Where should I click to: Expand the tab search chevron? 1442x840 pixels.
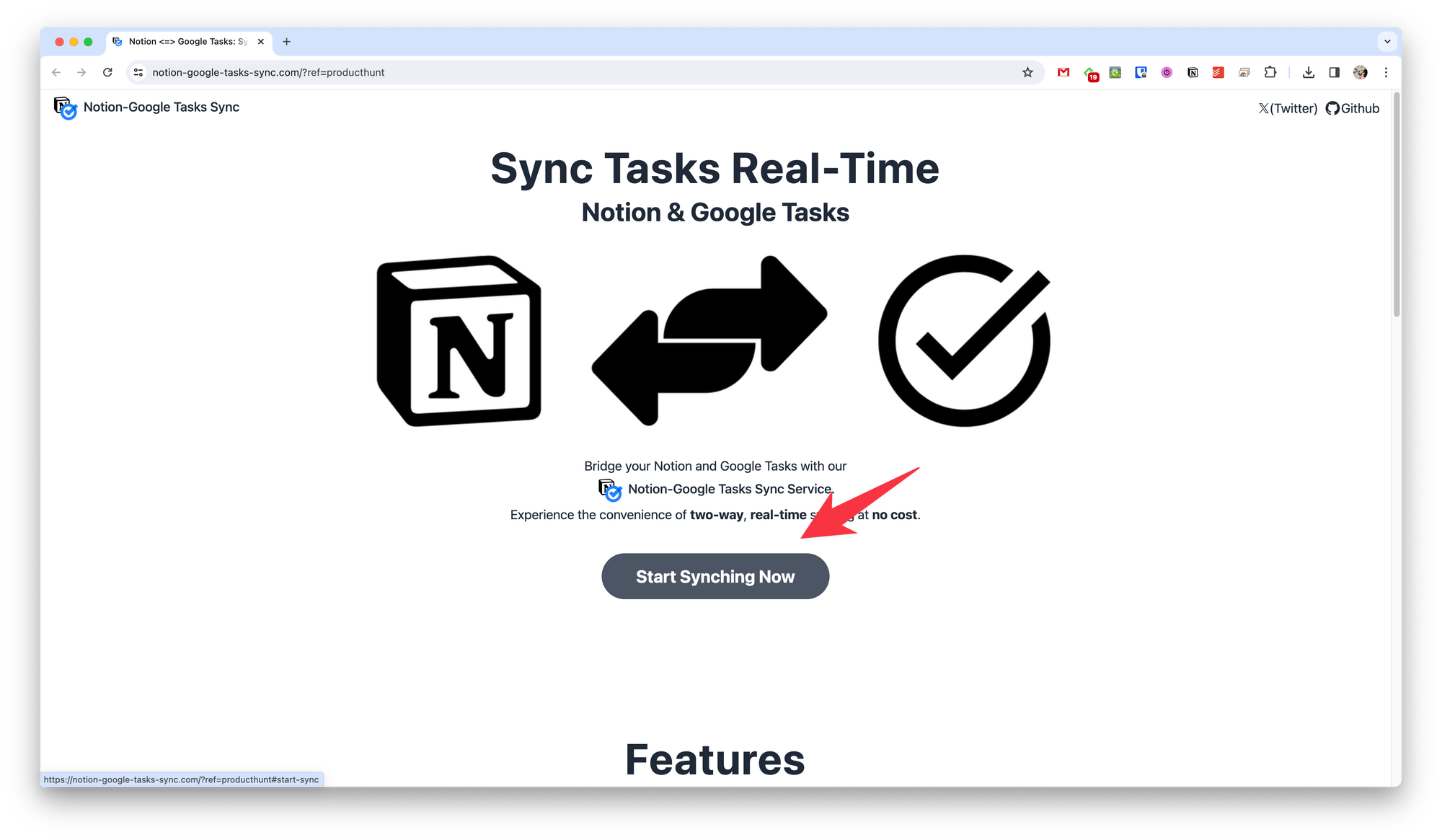click(x=1387, y=41)
